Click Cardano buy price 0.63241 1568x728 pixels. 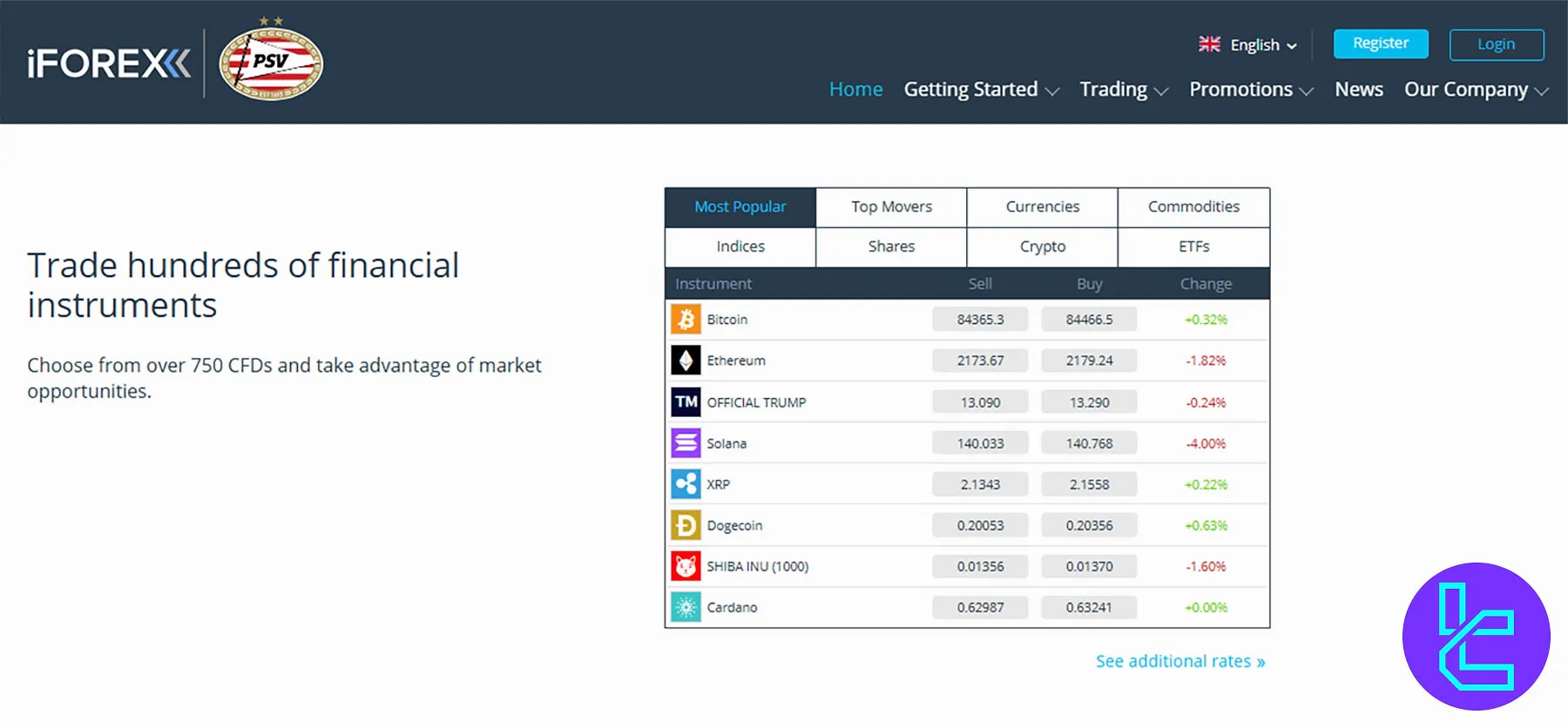[x=1089, y=608]
